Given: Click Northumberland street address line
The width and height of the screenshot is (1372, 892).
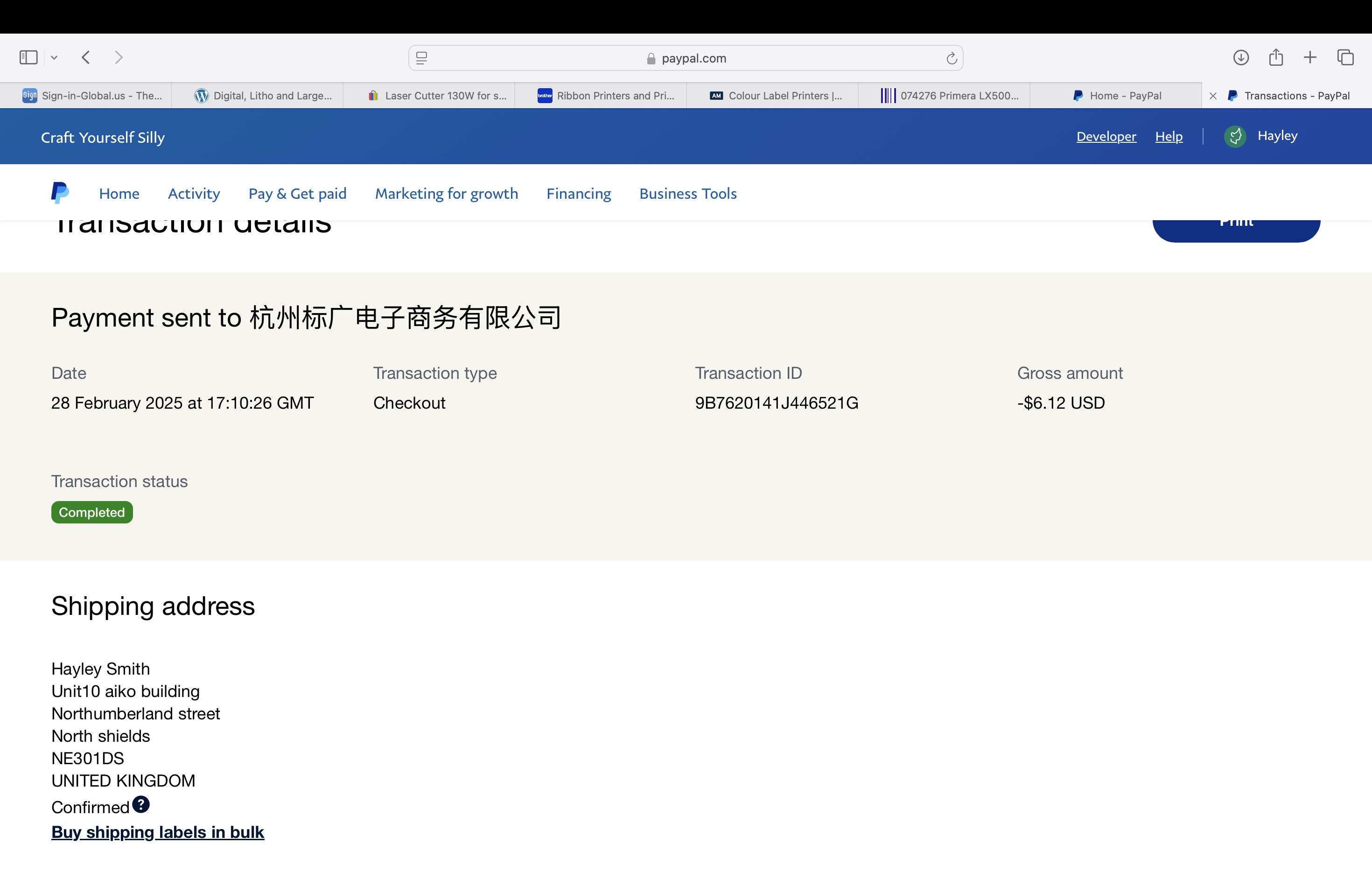Looking at the screenshot, I should (x=135, y=713).
